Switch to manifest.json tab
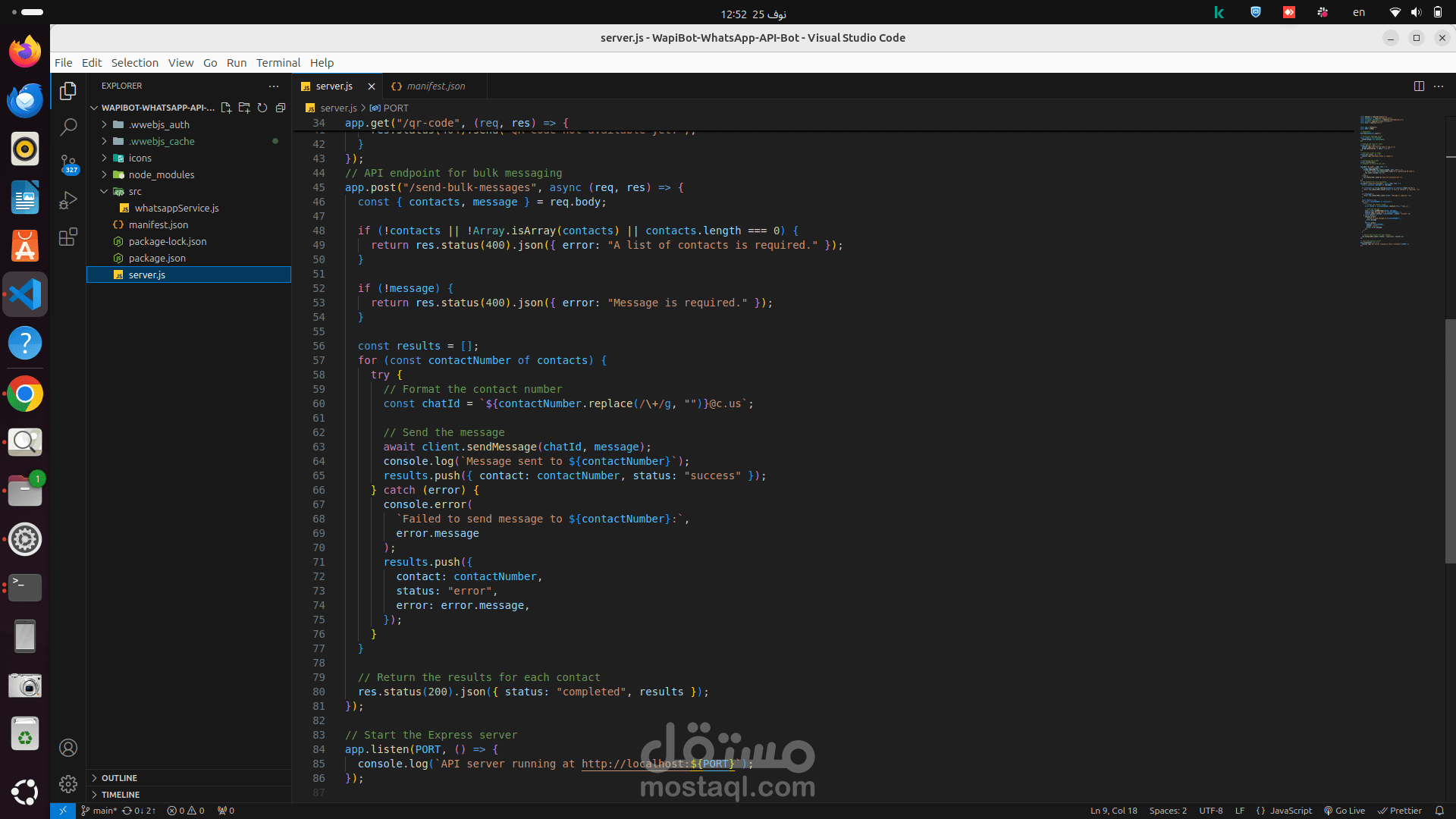This screenshot has width=1456, height=819. [435, 86]
